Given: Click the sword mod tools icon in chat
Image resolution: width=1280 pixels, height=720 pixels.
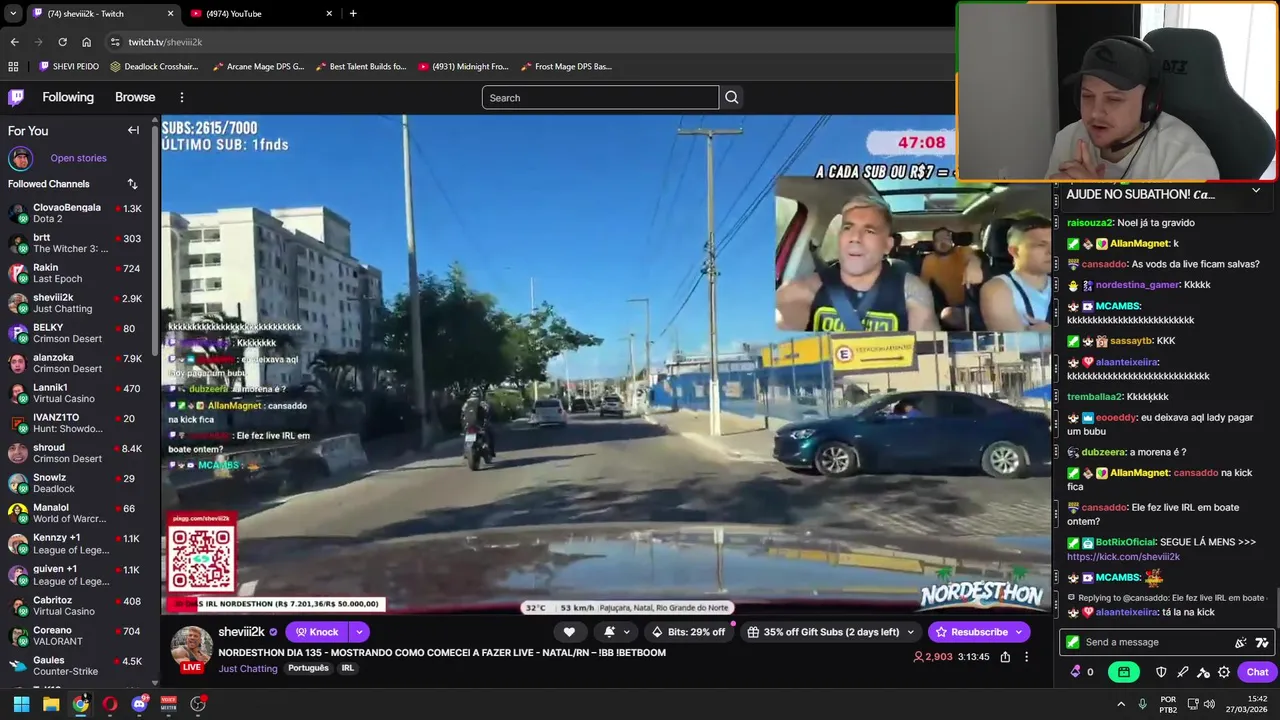Looking at the screenshot, I should click(x=1183, y=672).
